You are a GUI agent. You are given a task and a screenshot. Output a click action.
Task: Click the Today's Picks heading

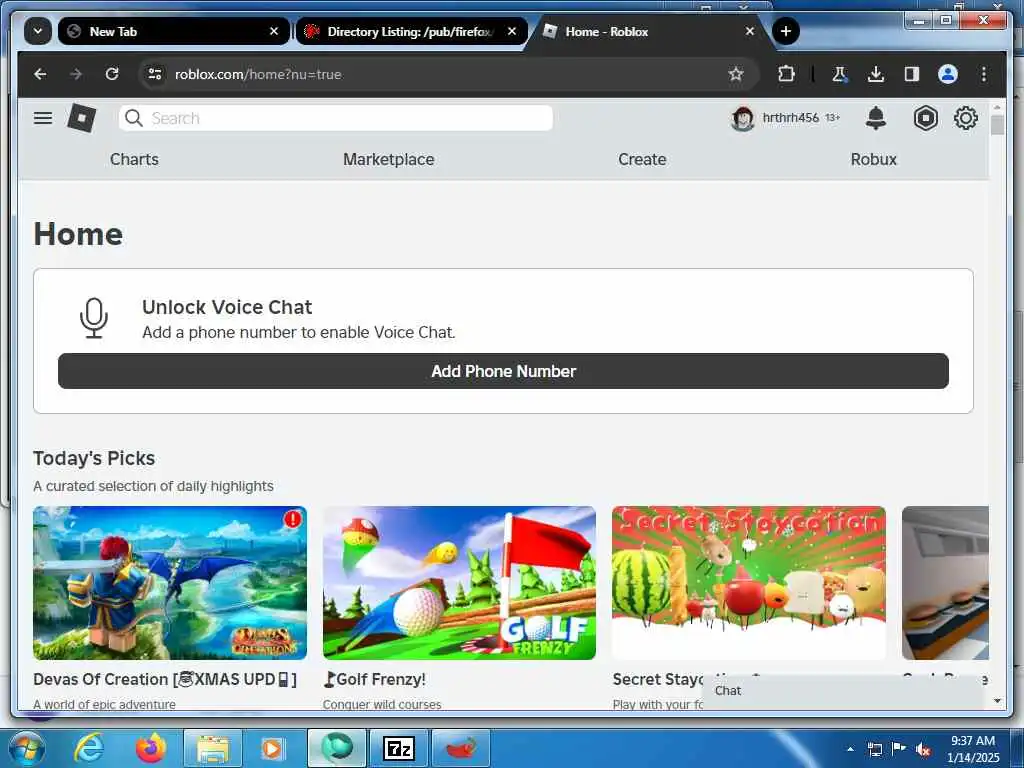[94, 458]
